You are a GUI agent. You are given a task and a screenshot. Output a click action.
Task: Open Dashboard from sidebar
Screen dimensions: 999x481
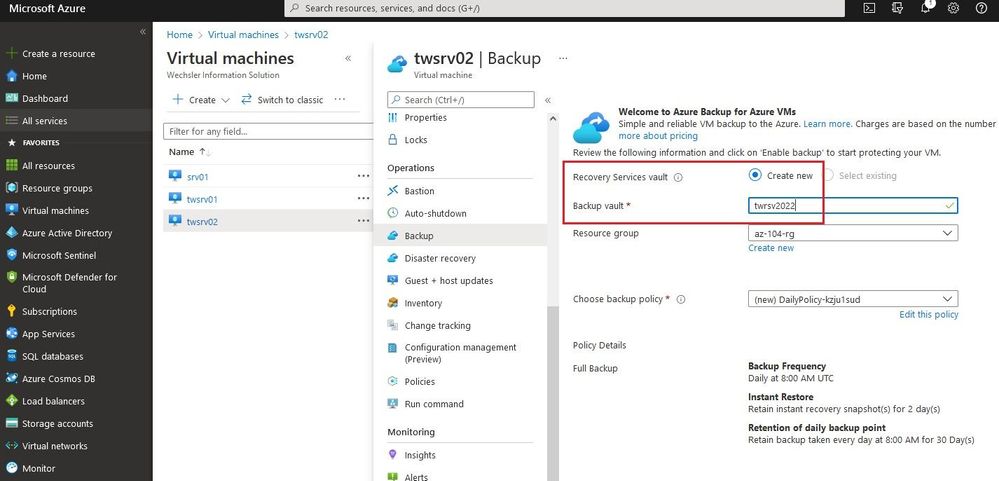(45, 99)
